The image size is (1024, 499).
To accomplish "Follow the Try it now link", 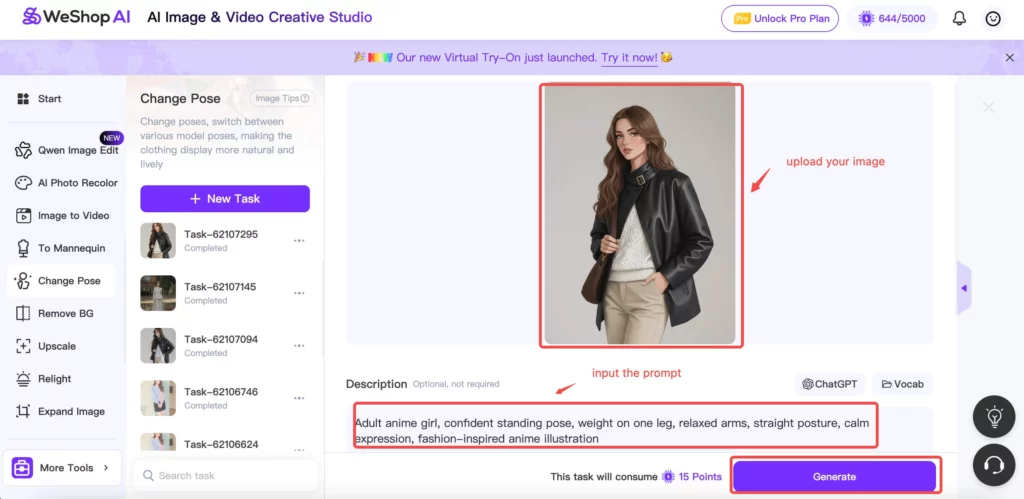I will tap(629, 58).
